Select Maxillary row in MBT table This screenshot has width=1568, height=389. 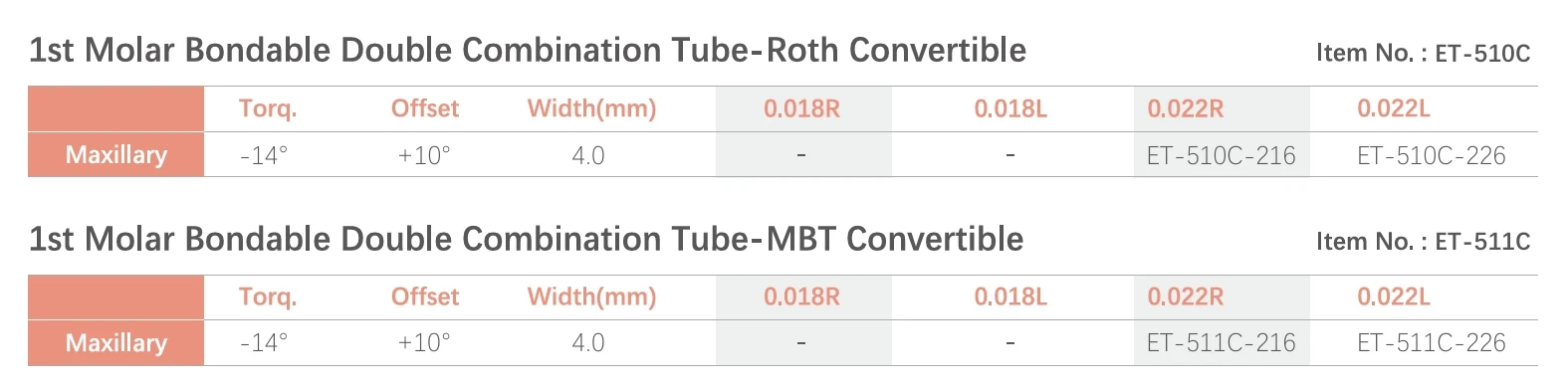pyautogui.click(x=783, y=343)
